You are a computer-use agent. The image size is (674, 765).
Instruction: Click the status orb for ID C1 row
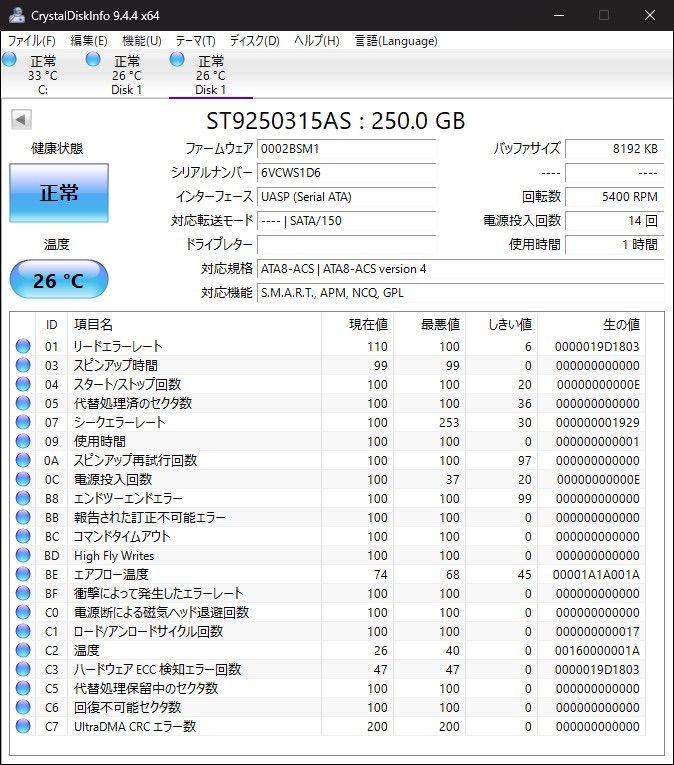coord(23,631)
